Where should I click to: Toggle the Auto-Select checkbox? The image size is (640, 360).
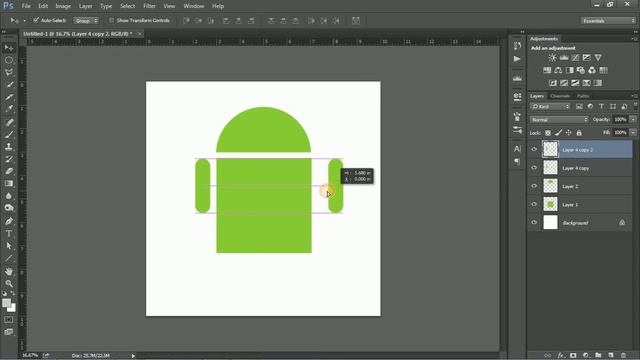(36, 20)
